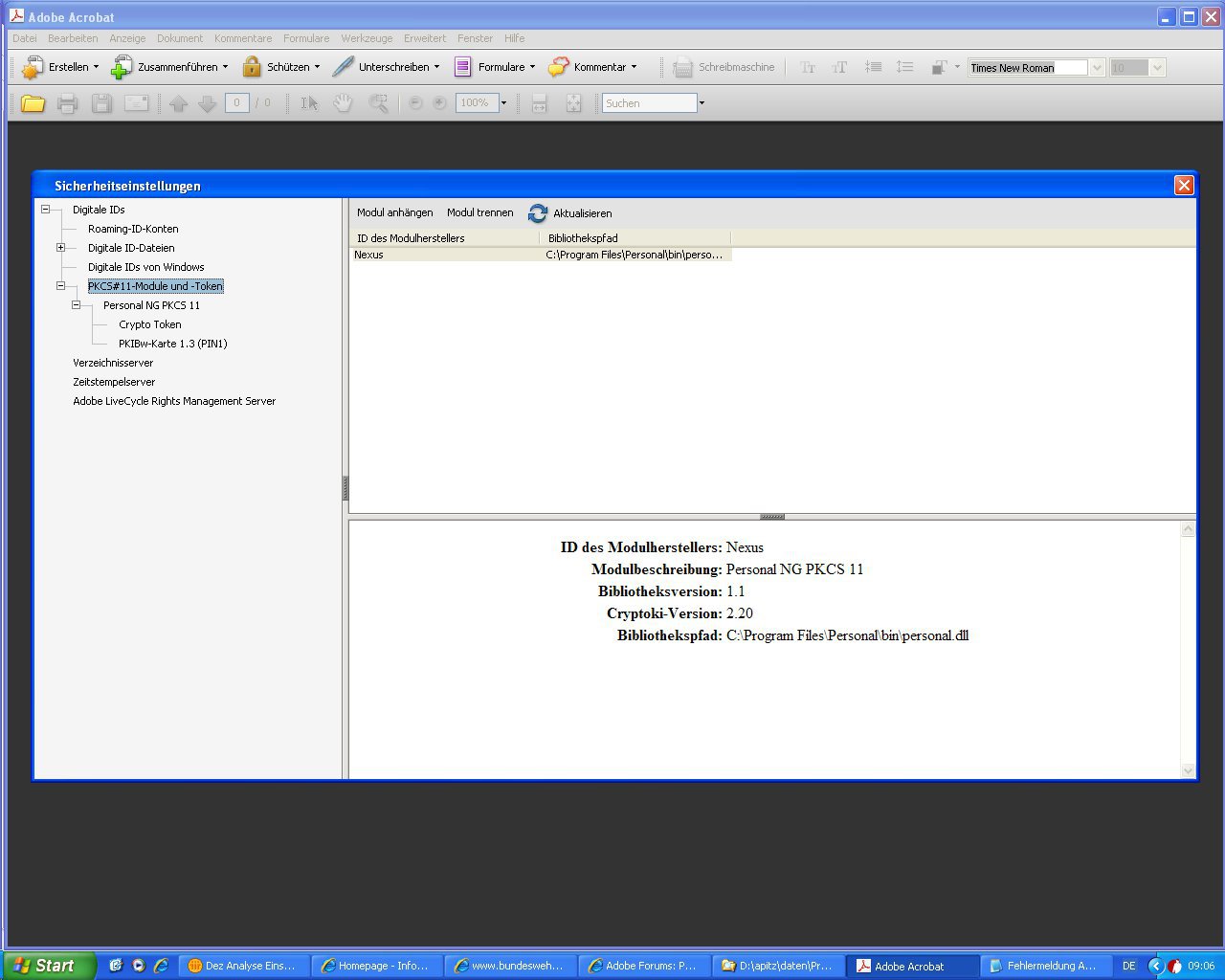Click the email envelope icon
Screen dimensions: 1225x980
point(137,102)
